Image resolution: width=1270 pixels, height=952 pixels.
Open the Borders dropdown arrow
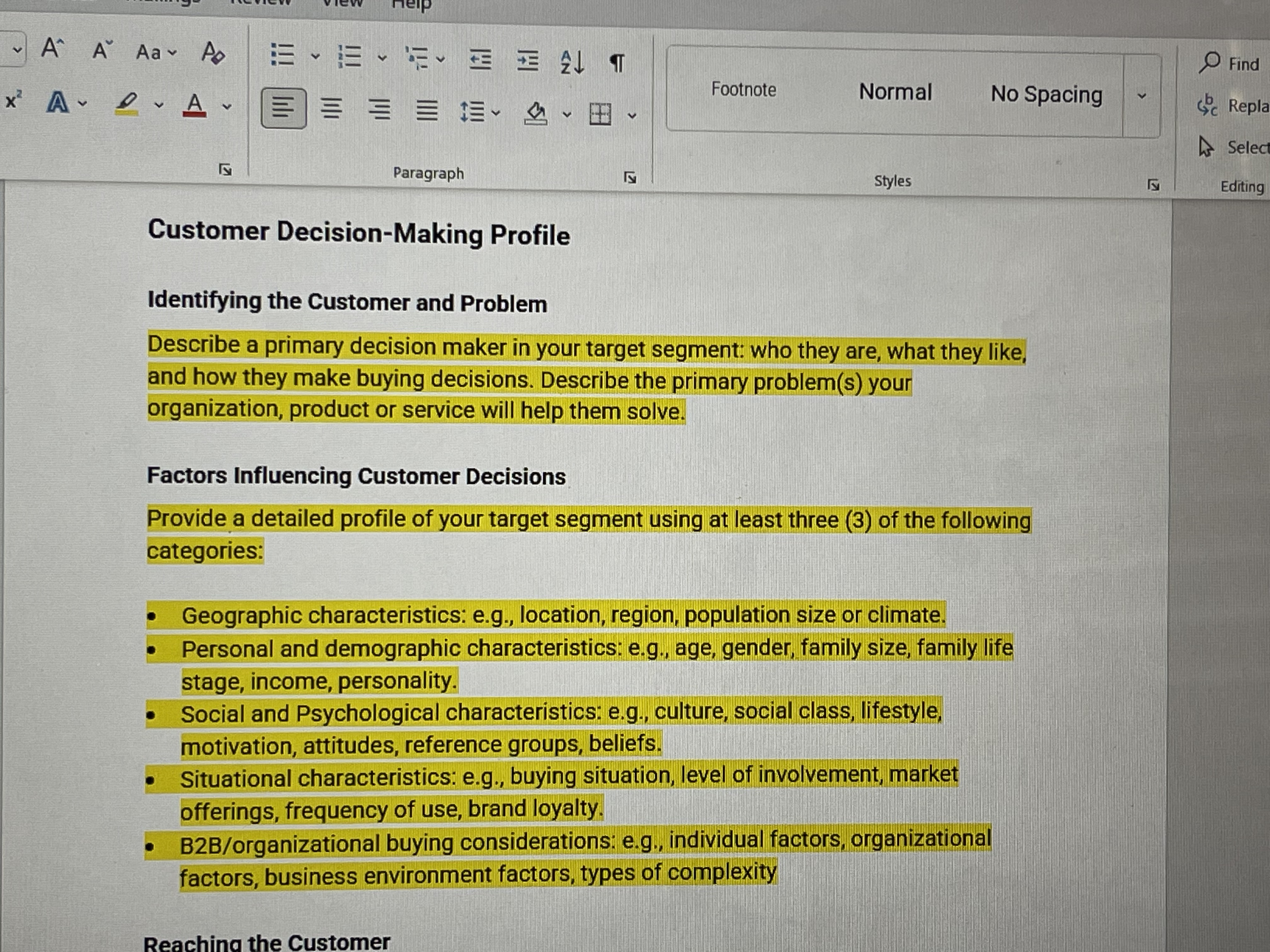[632, 116]
